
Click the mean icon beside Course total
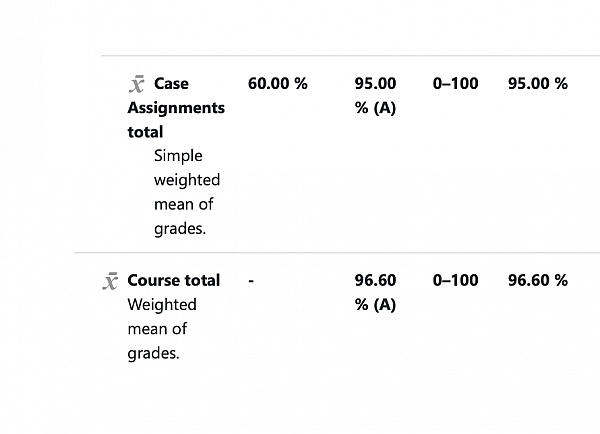click(111, 281)
